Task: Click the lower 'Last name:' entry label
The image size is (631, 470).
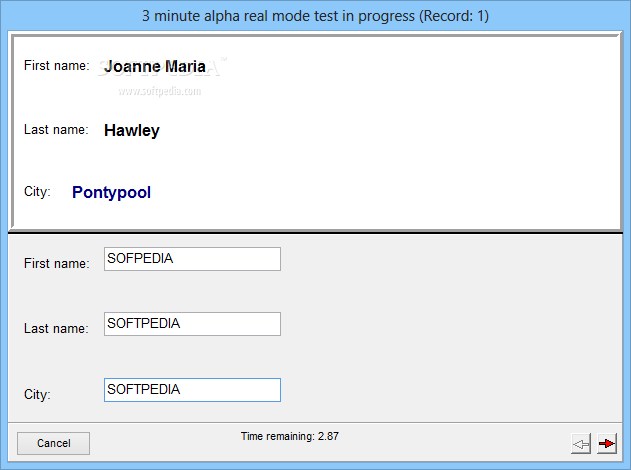Action: 56,328
